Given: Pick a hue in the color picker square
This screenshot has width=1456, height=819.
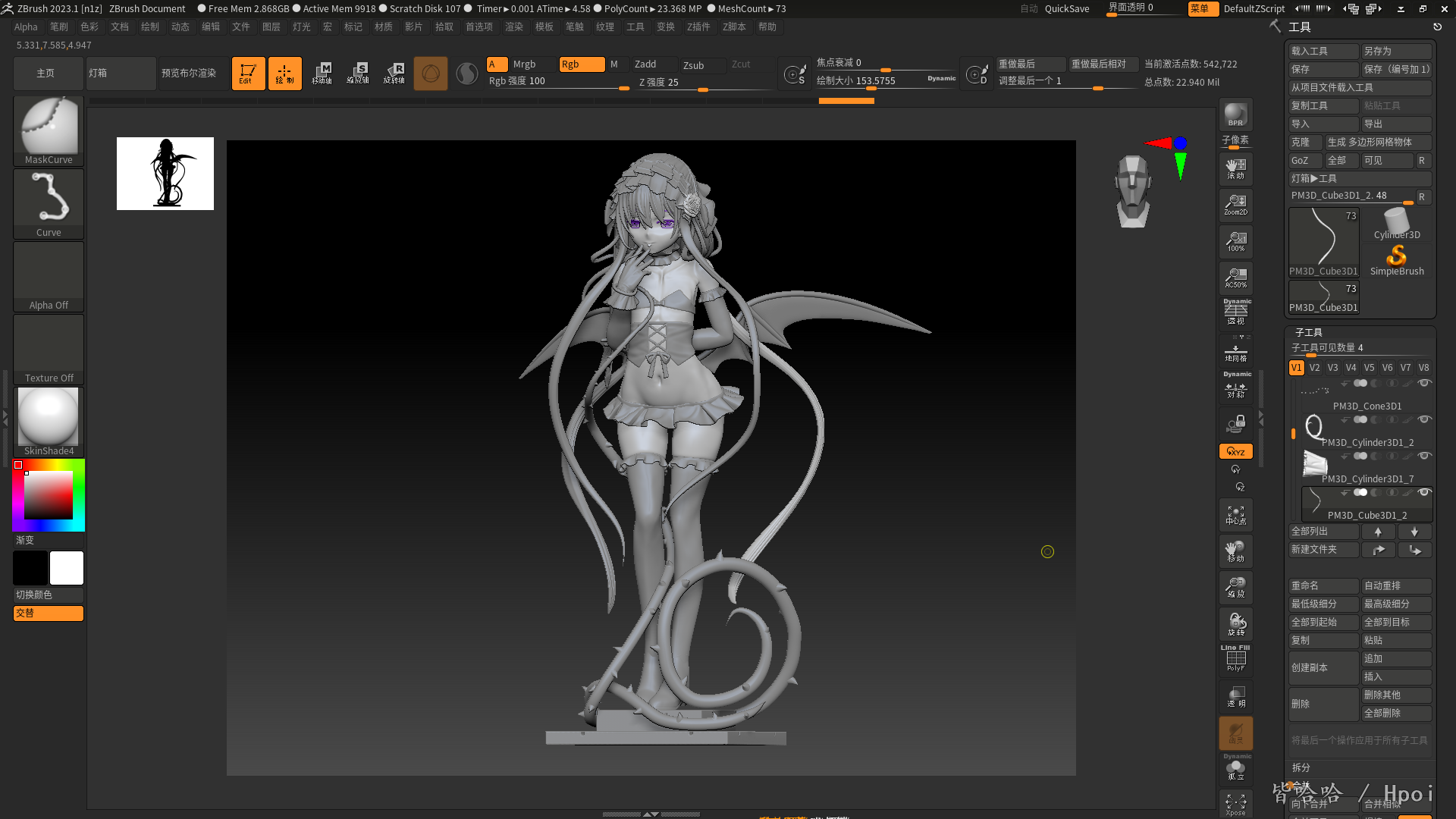Looking at the screenshot, I should click(49, 495).
